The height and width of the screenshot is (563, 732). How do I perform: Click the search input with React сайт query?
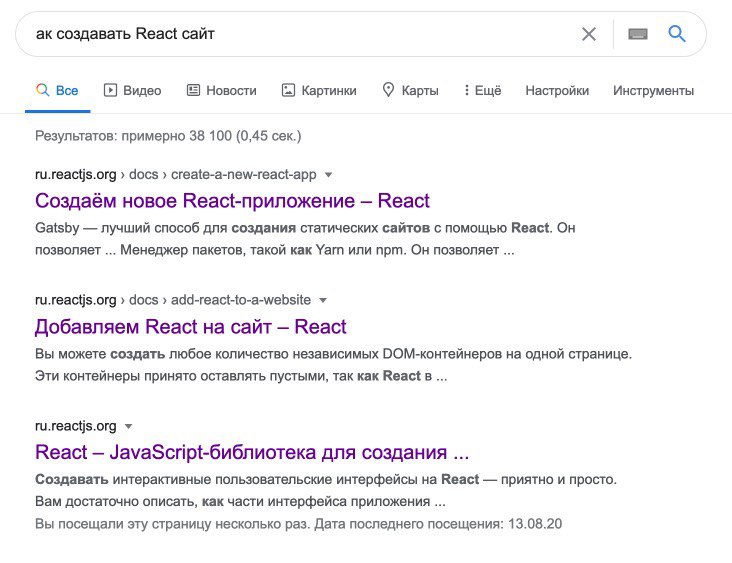pyautogui.click(x=299, y=34)
